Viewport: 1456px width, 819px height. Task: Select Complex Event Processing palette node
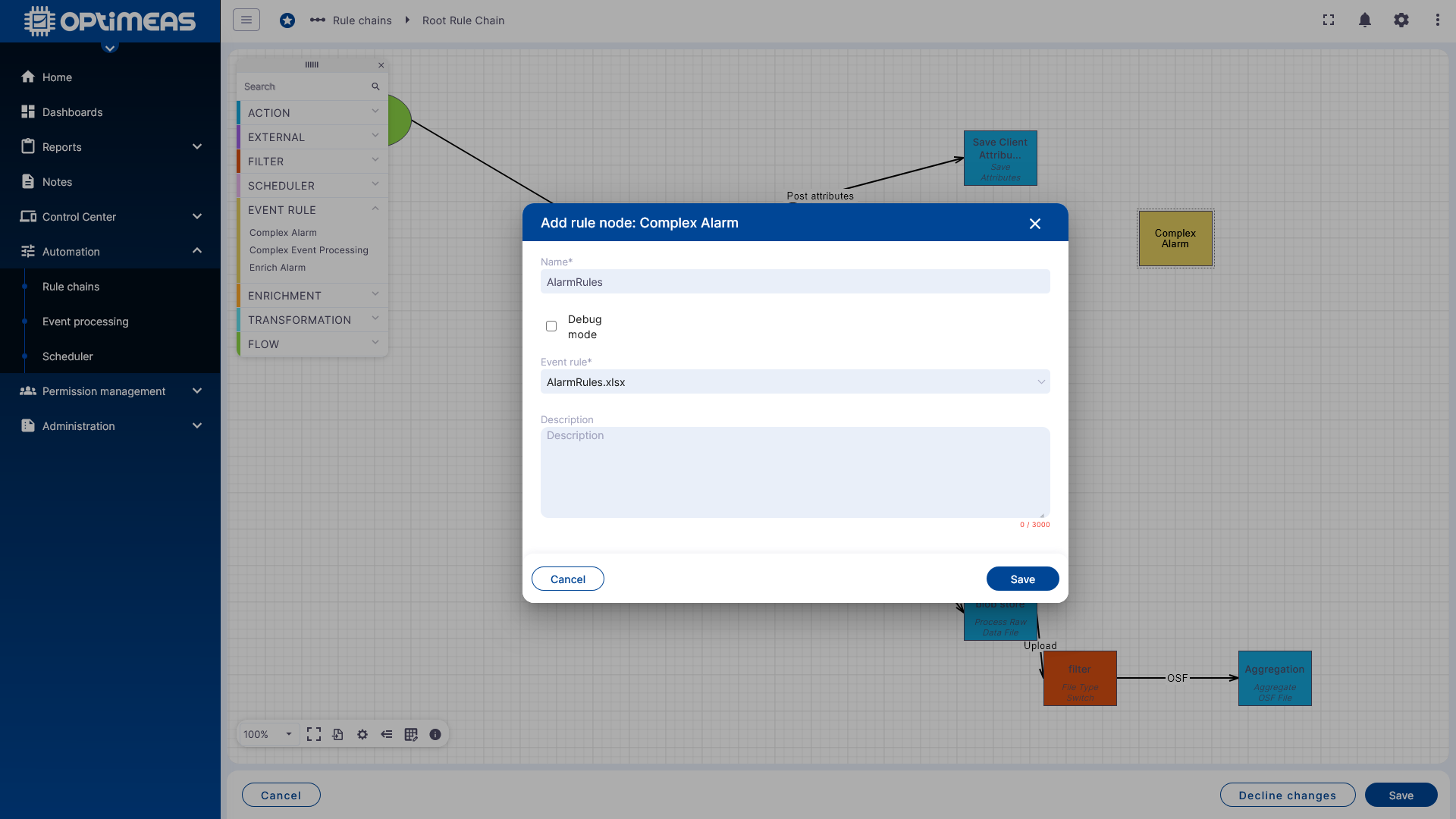309,250
